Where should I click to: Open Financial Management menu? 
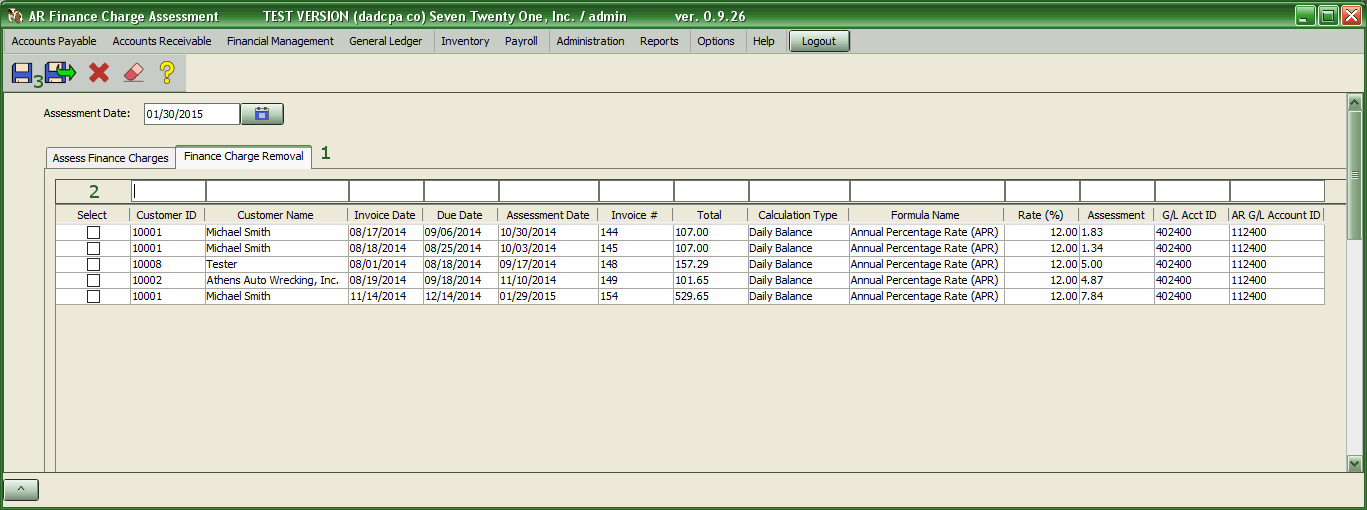pyautogui.click(x=280, y=41)
